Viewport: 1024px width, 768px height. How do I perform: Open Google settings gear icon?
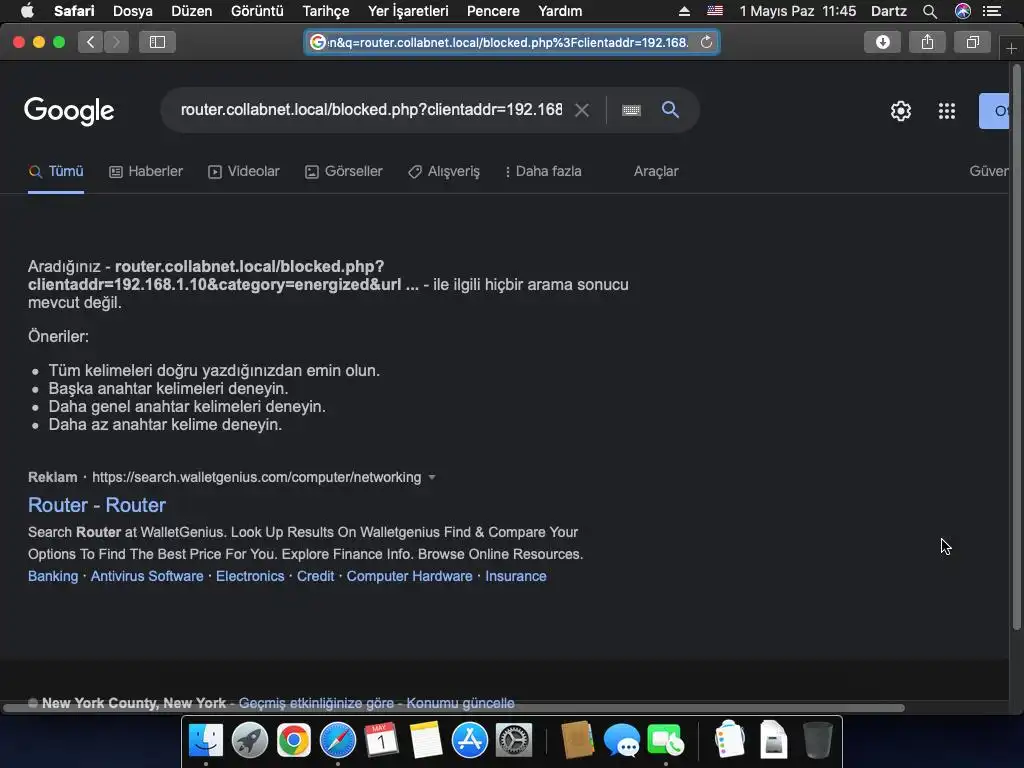coord(901,111)
